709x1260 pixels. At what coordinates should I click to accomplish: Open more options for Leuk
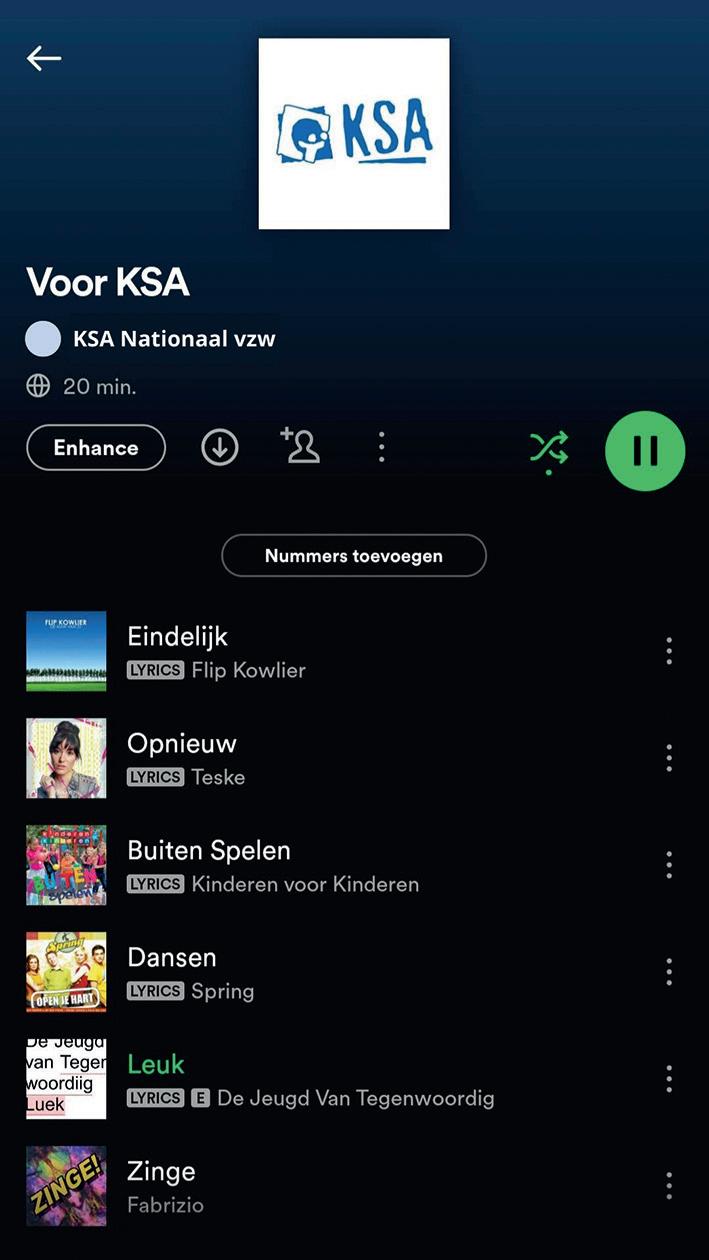(x=669, y=1079)
